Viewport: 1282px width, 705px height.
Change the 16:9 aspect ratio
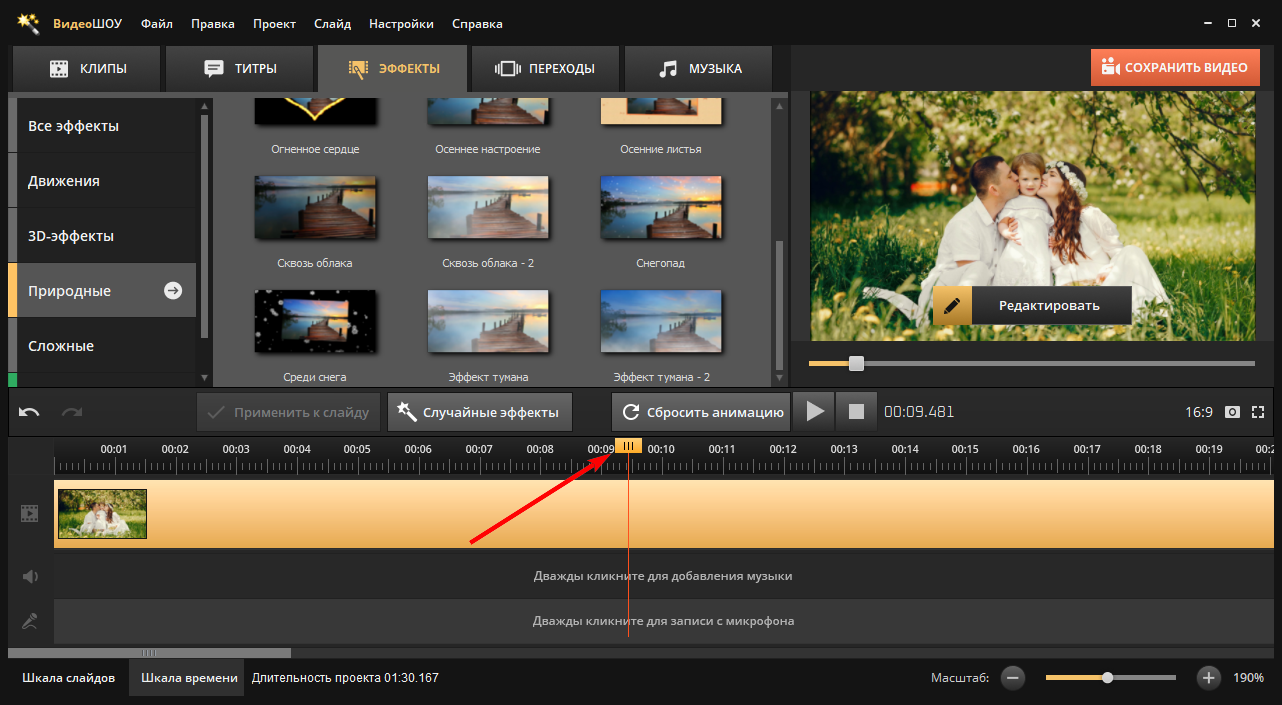1199,412
